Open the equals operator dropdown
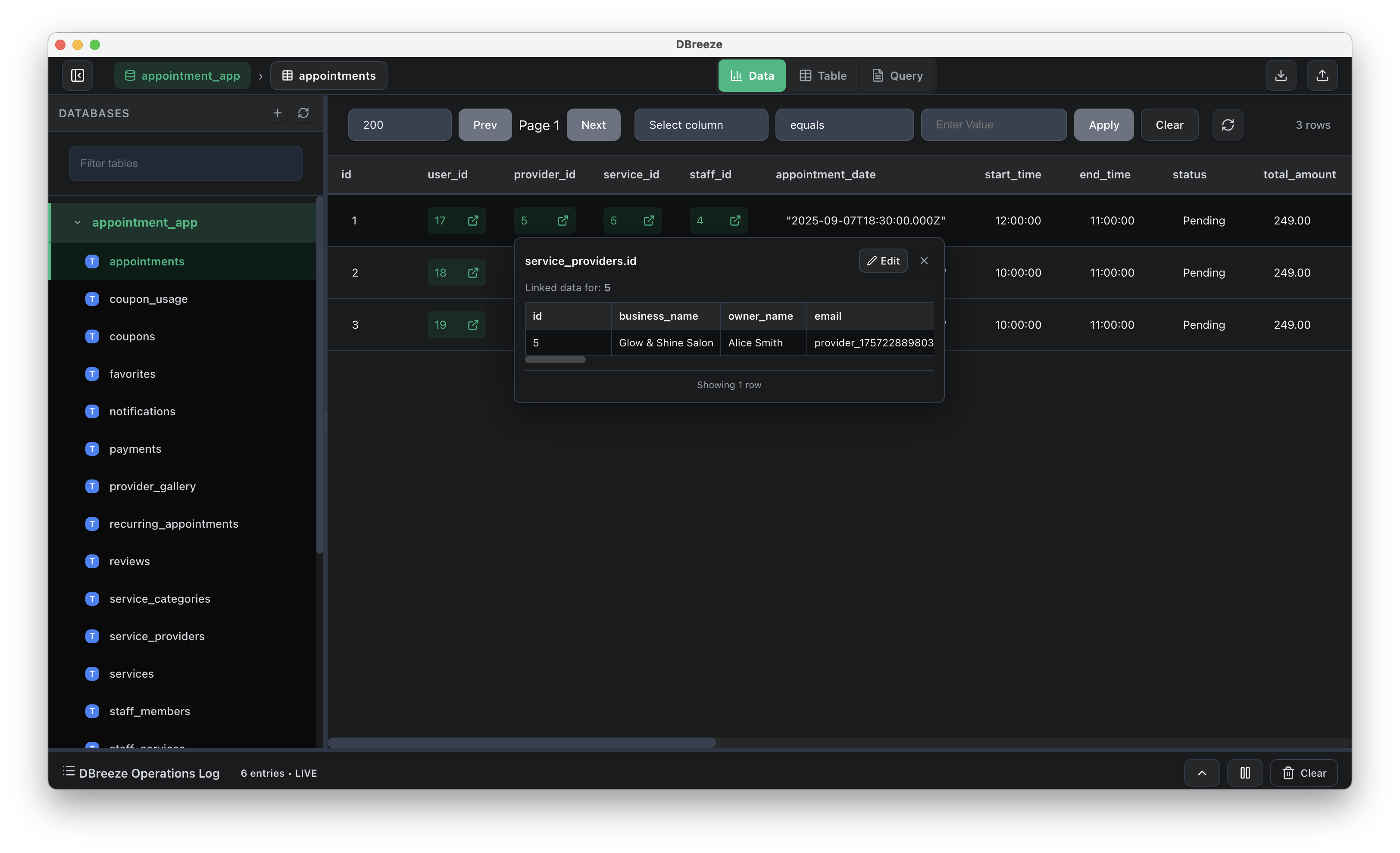 [844, 125]
